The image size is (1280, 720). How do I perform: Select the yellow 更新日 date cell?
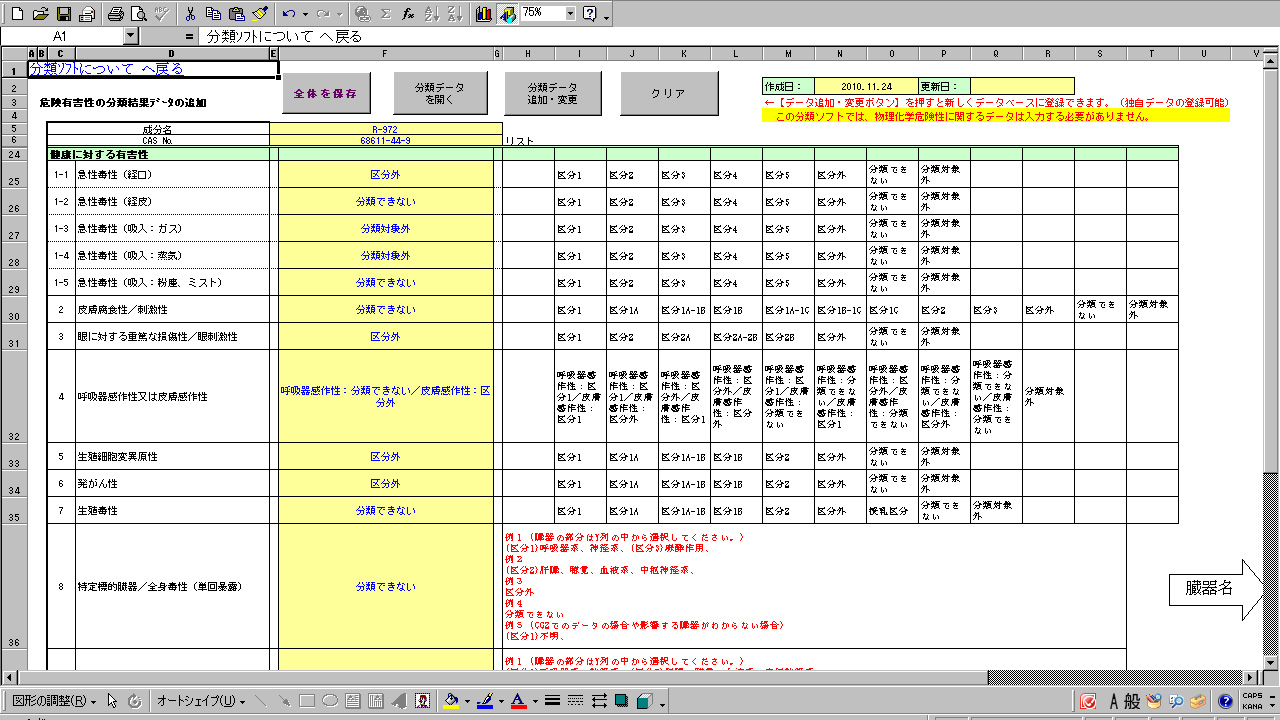[1022, 86]
